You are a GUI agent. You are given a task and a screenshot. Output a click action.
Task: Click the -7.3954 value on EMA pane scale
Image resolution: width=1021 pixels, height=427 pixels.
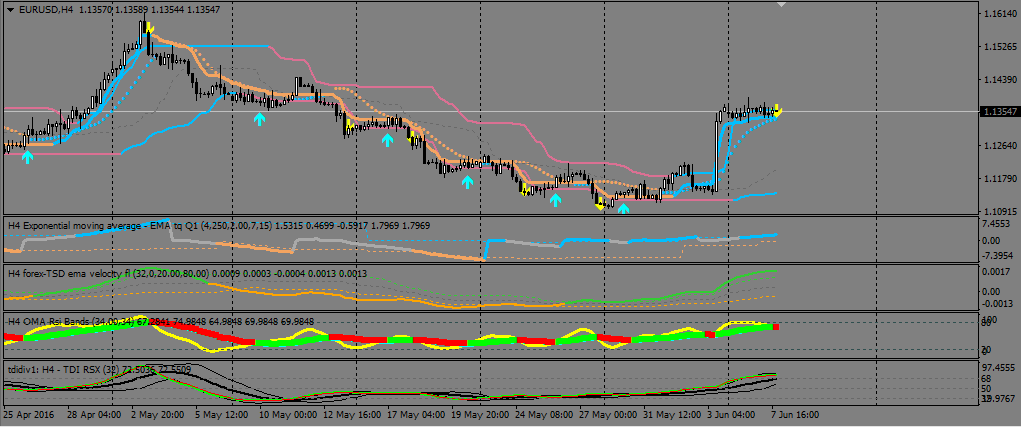click(997, 256)
